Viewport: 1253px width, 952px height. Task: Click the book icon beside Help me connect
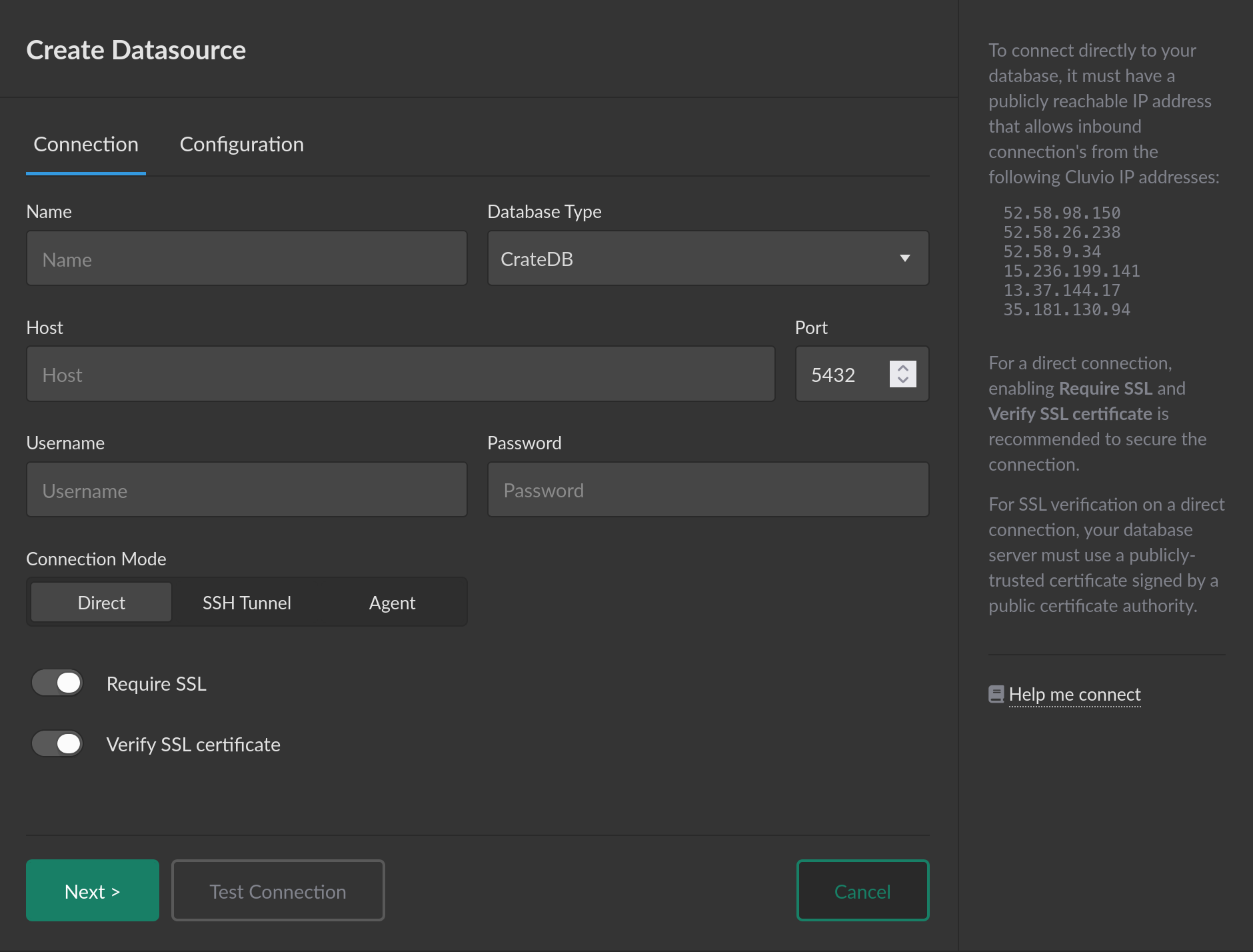pos(996,695)
